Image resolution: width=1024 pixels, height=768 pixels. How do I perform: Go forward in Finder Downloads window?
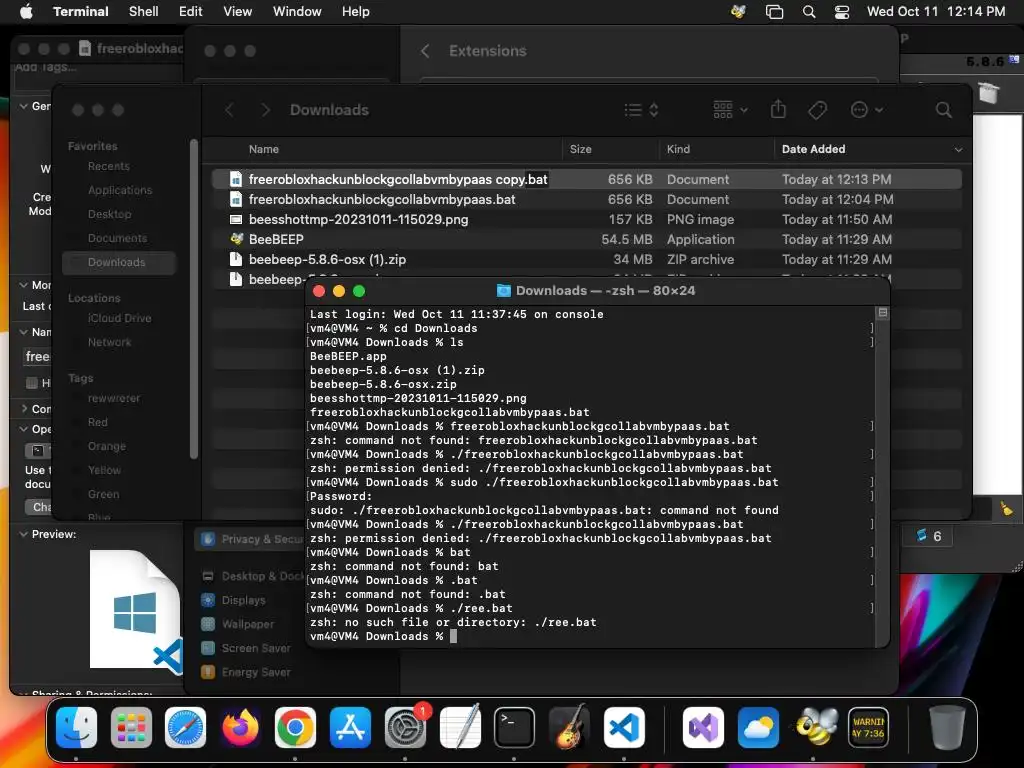[265, 110]
